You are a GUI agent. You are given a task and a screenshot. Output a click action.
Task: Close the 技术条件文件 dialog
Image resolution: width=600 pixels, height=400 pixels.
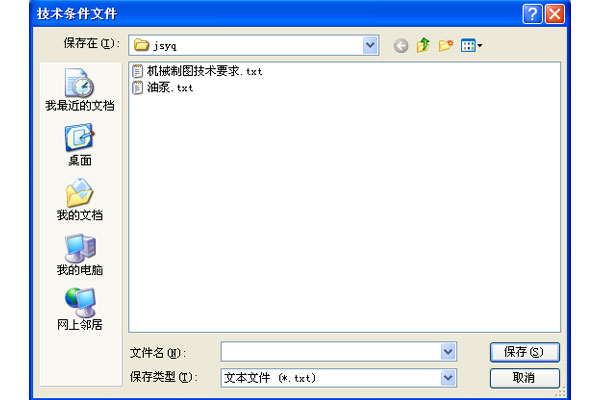click(x=555, y=13)
